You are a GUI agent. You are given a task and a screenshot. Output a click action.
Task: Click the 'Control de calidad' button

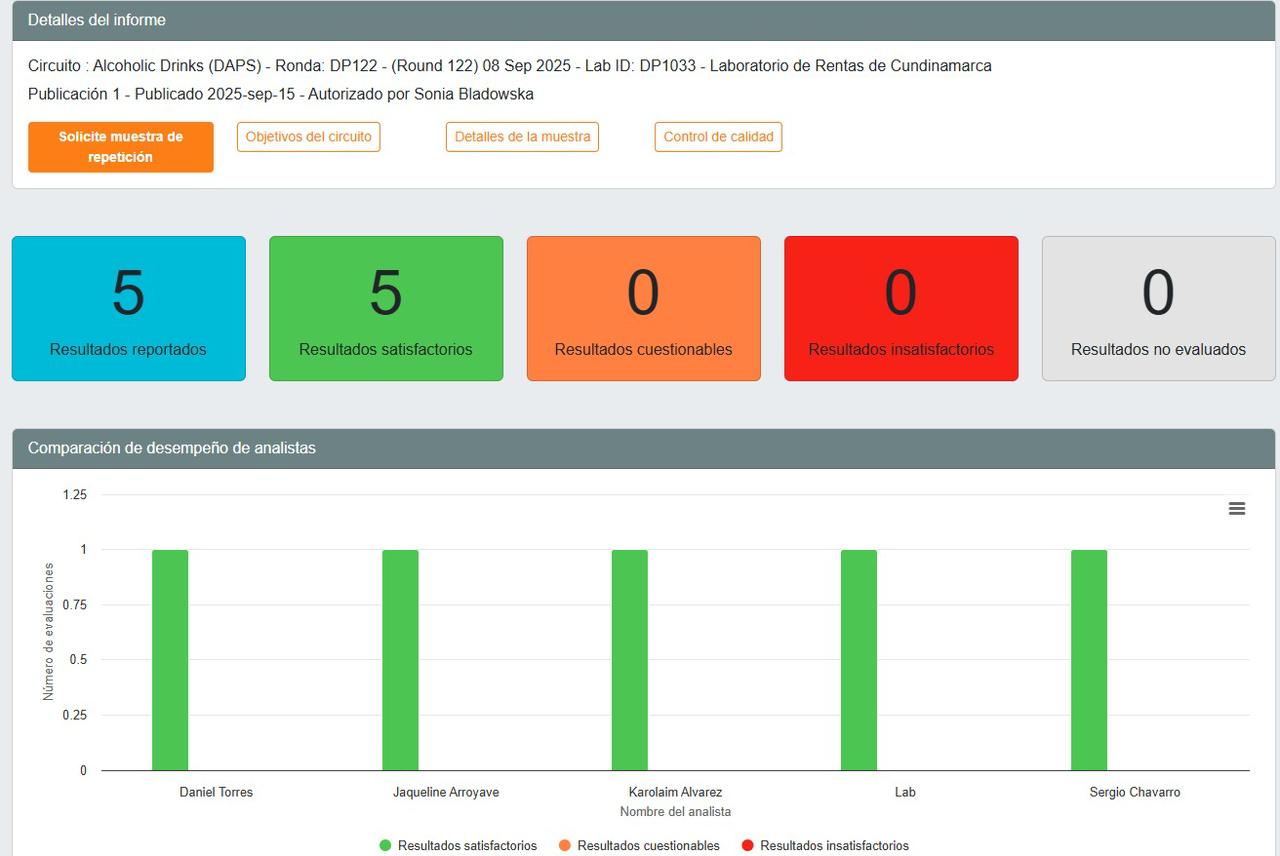[718, 137]
